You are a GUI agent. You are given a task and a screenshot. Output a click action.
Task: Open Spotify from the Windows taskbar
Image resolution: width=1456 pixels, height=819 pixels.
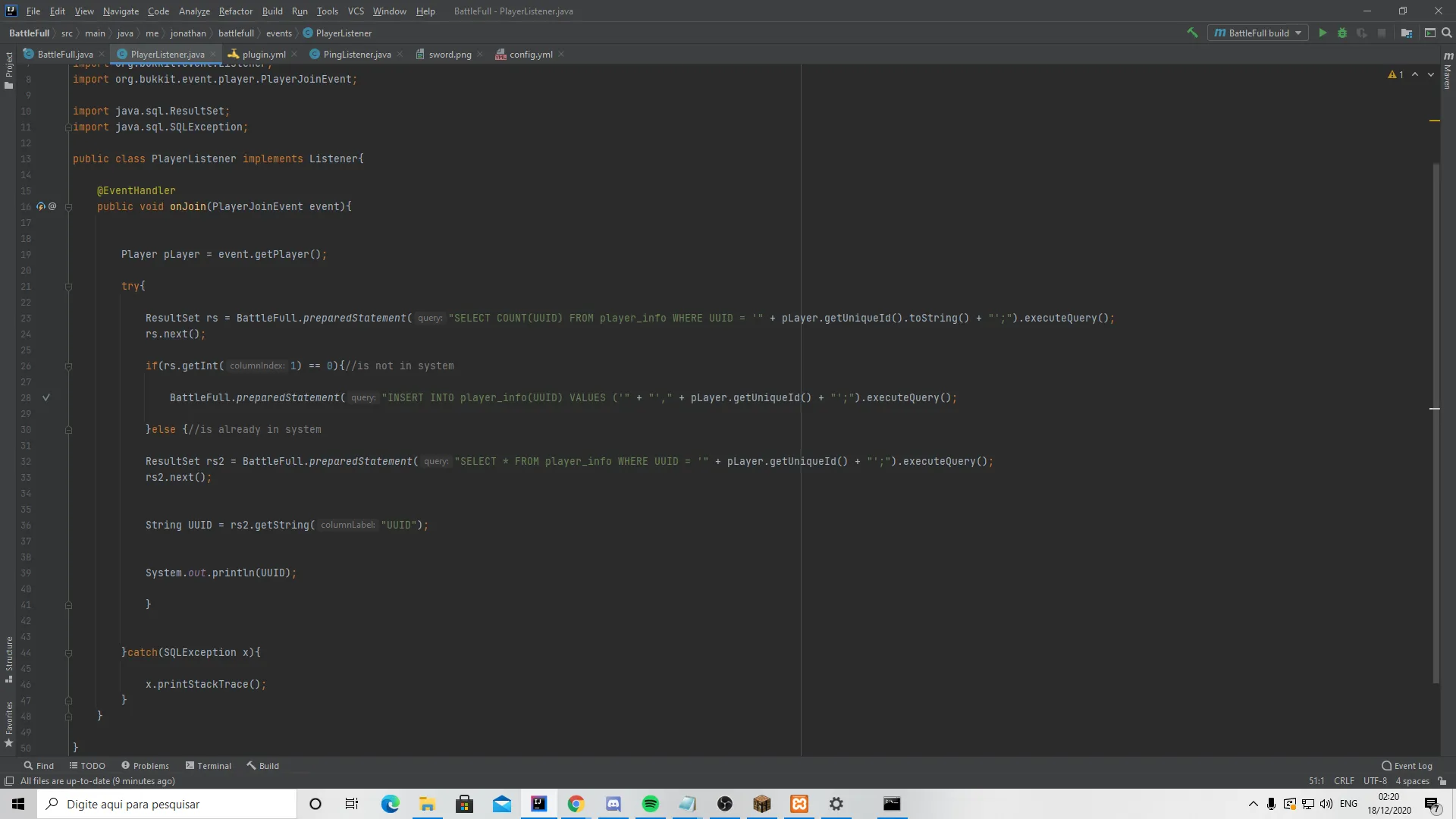651,804
